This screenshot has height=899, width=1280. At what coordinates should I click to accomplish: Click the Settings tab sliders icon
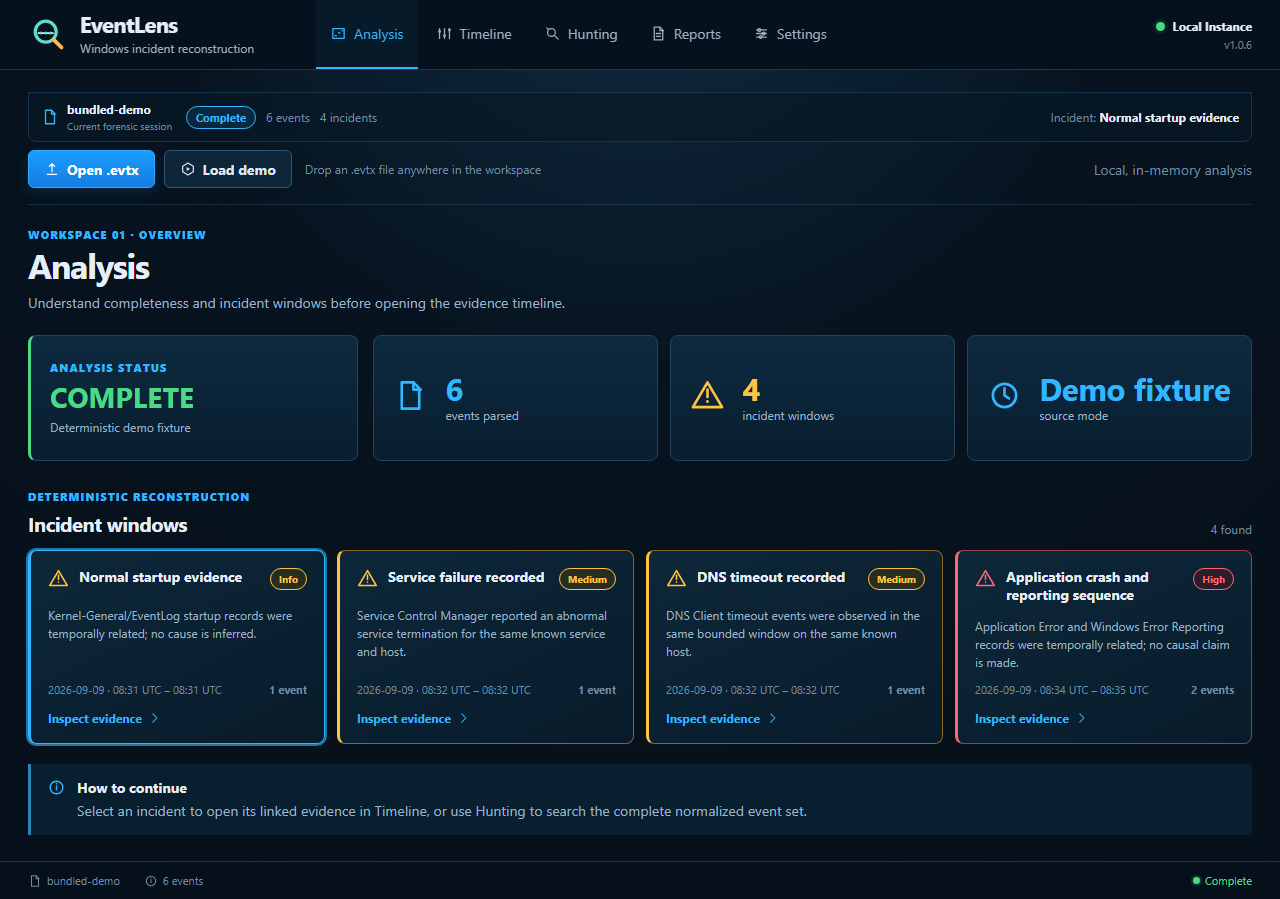click(x=761, y=34)
